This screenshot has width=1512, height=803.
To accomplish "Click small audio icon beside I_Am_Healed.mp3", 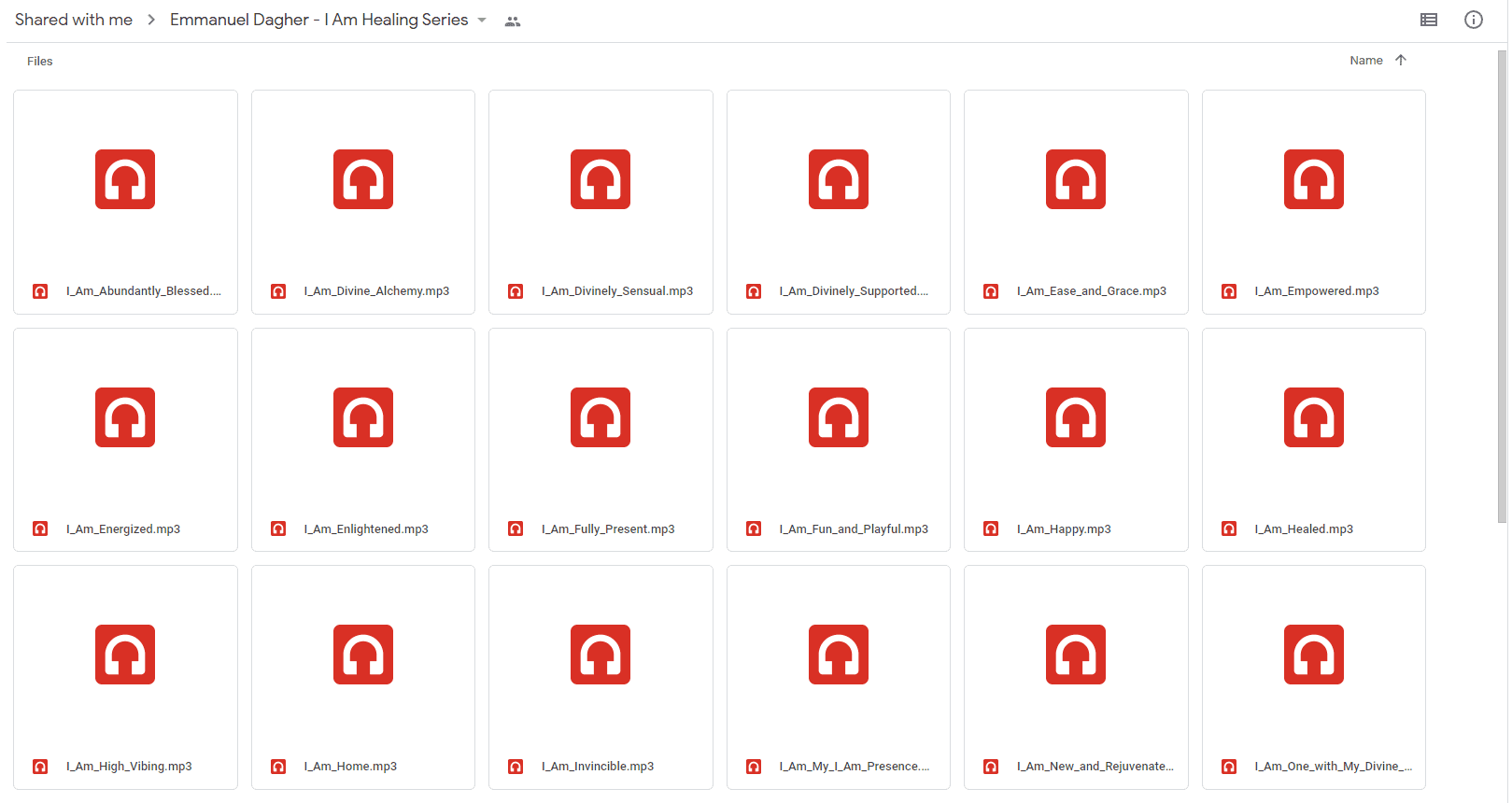I will [1229, 529].
